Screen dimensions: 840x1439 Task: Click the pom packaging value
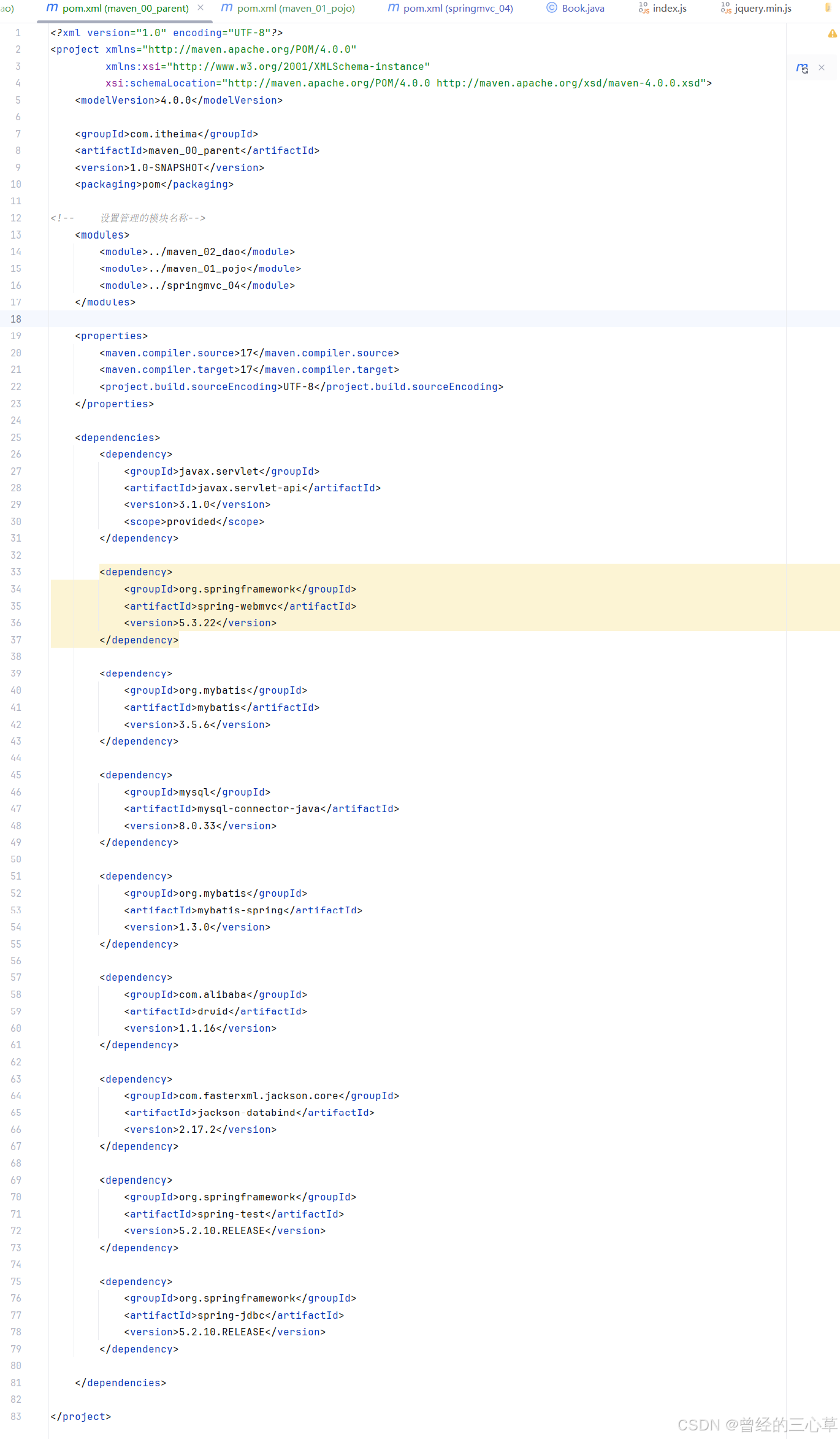(151, 184)
